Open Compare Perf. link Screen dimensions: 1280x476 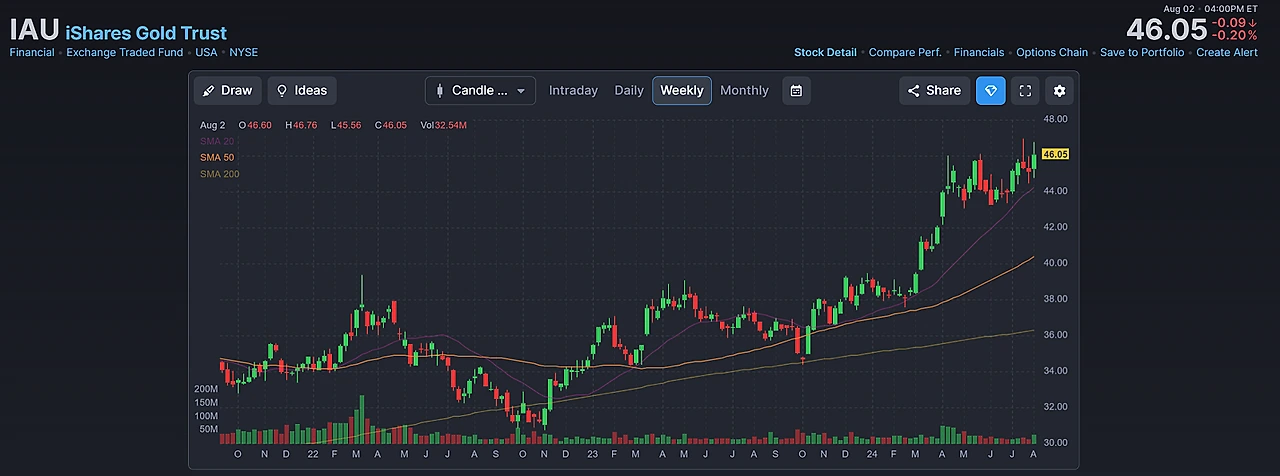pos(905,52)
